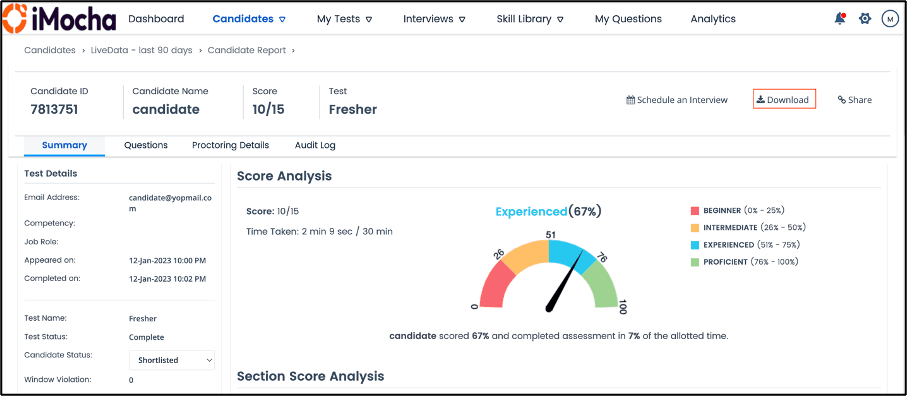
Task: Click the LiveData - last 90 days breadcrumb
Action: click(141, 50)
